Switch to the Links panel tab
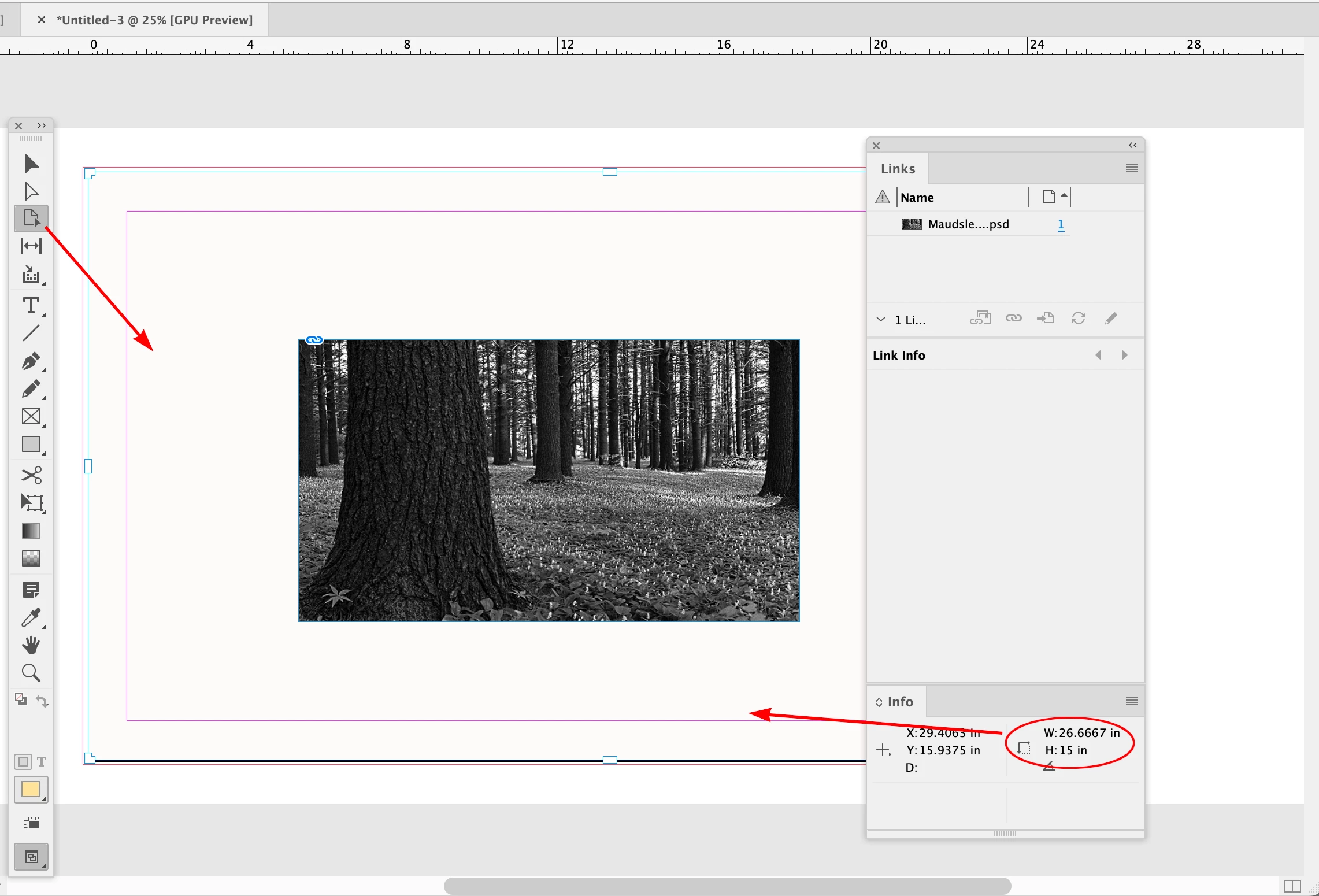The width and height of the screenshot is (1319, 896). tap(898, 169)
